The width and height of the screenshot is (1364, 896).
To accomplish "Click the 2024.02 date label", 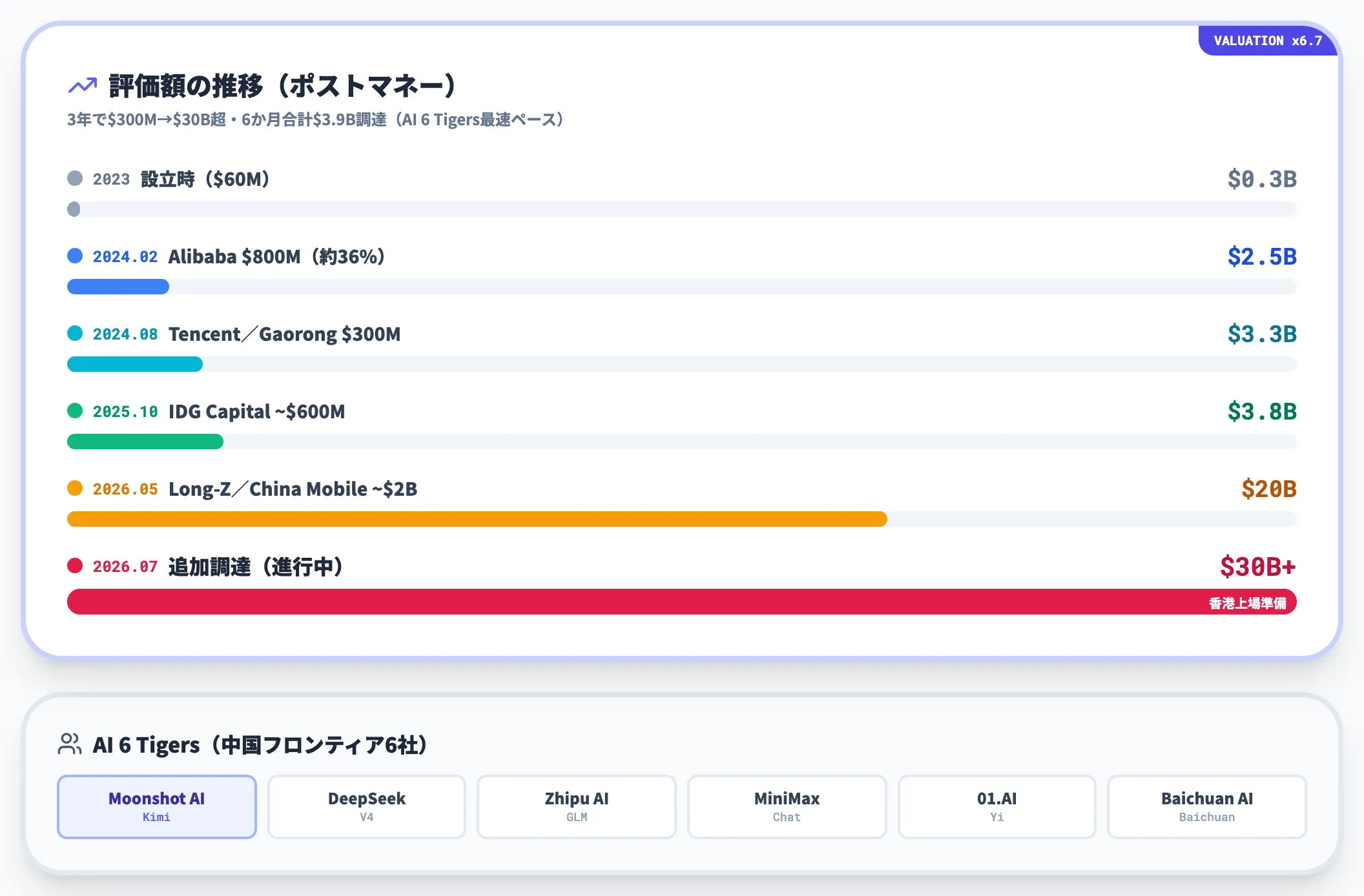I will [125, 257].
